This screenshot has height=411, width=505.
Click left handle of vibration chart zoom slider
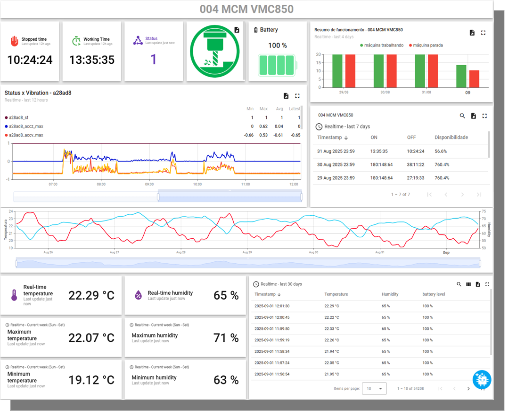[158, 197]
